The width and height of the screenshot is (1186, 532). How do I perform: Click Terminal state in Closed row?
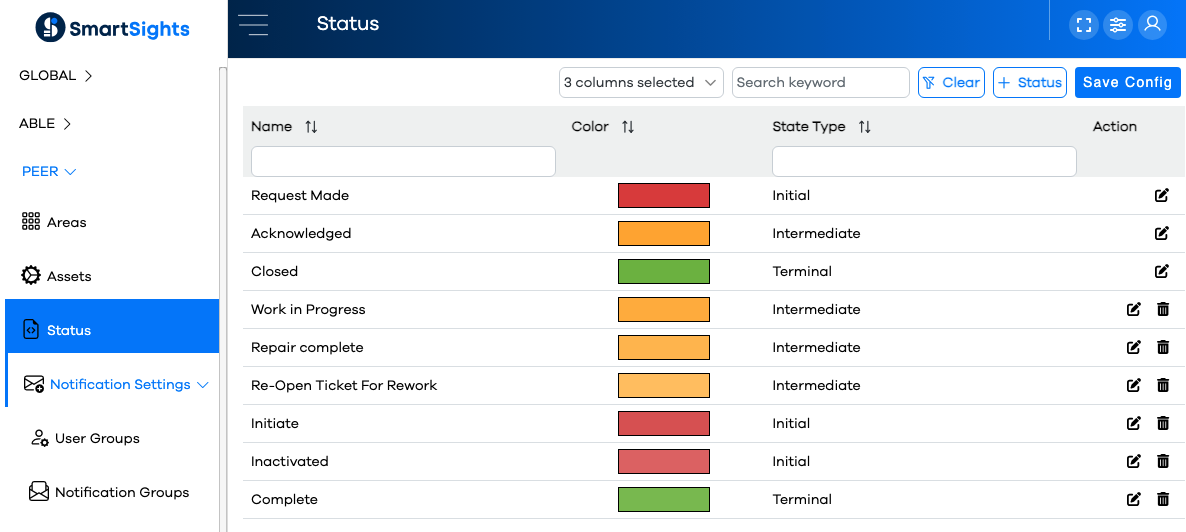[x=802, y=271]
